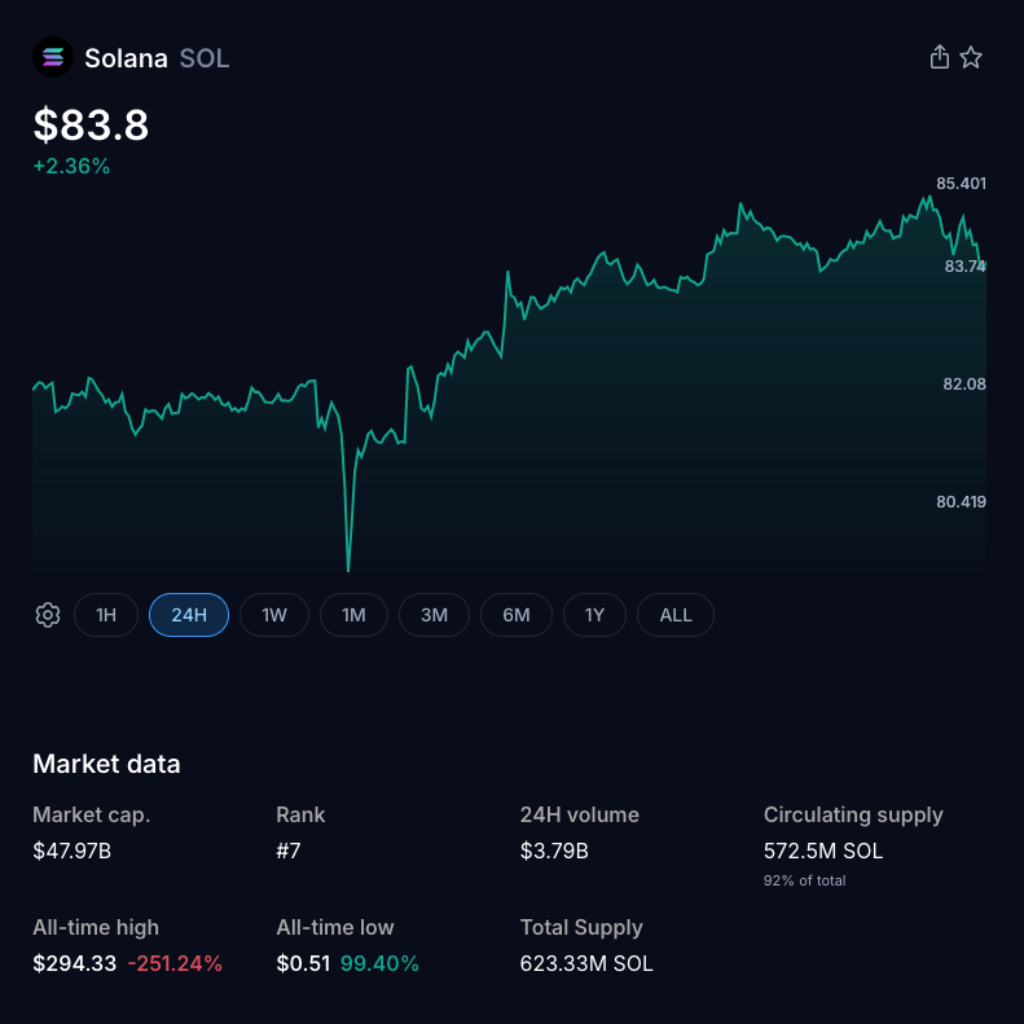The height and width of the screenshot is (1024, 1024).
Task: Open the chart settings gear
Action: tap(47, 615)
